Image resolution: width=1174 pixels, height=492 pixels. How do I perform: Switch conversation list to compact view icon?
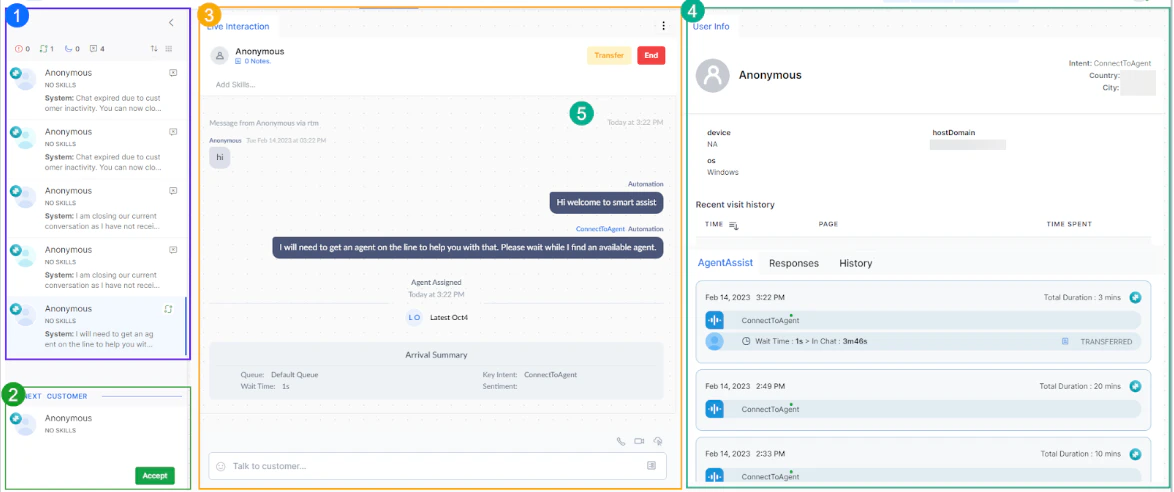(169, 49)
